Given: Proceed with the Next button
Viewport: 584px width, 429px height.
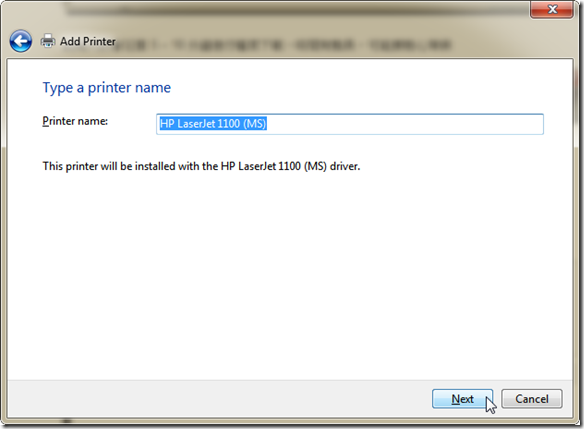Looking at the screenshot, I should point(463,399).
